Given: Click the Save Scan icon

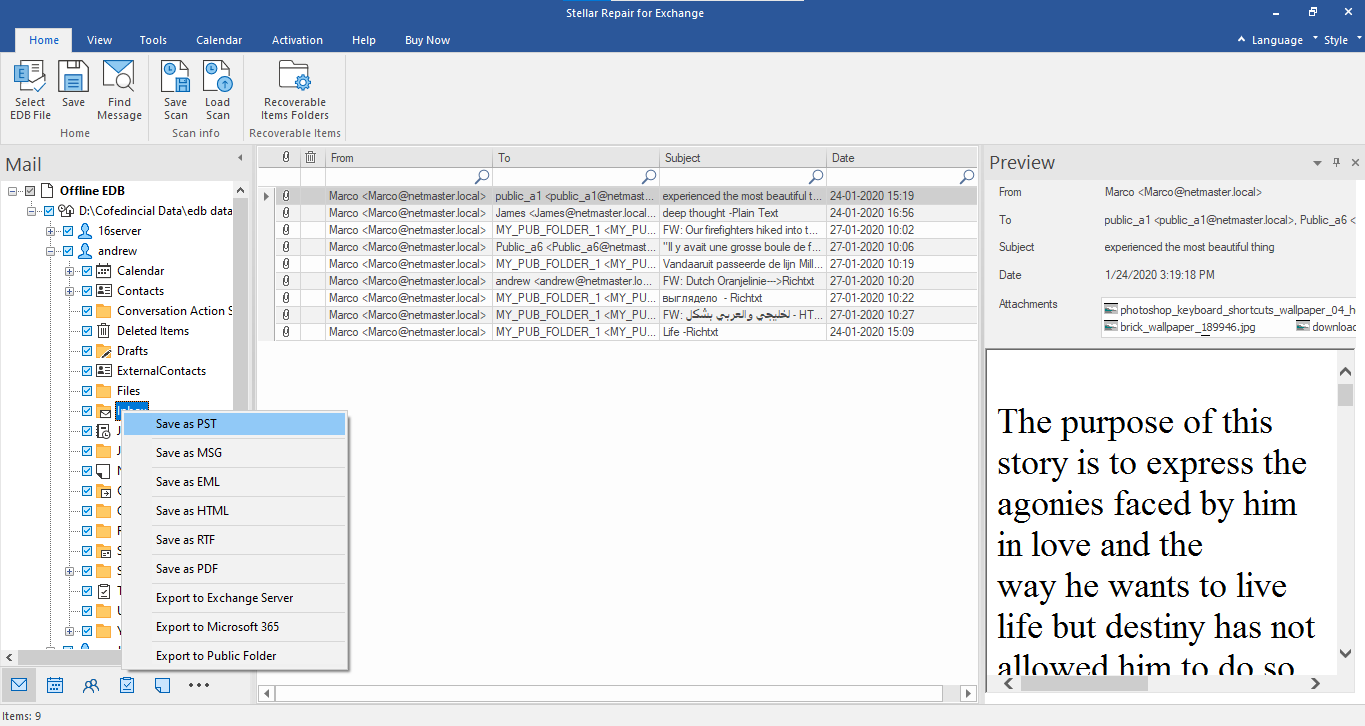Looking at the screenshot, I should [x=175, y=77].
